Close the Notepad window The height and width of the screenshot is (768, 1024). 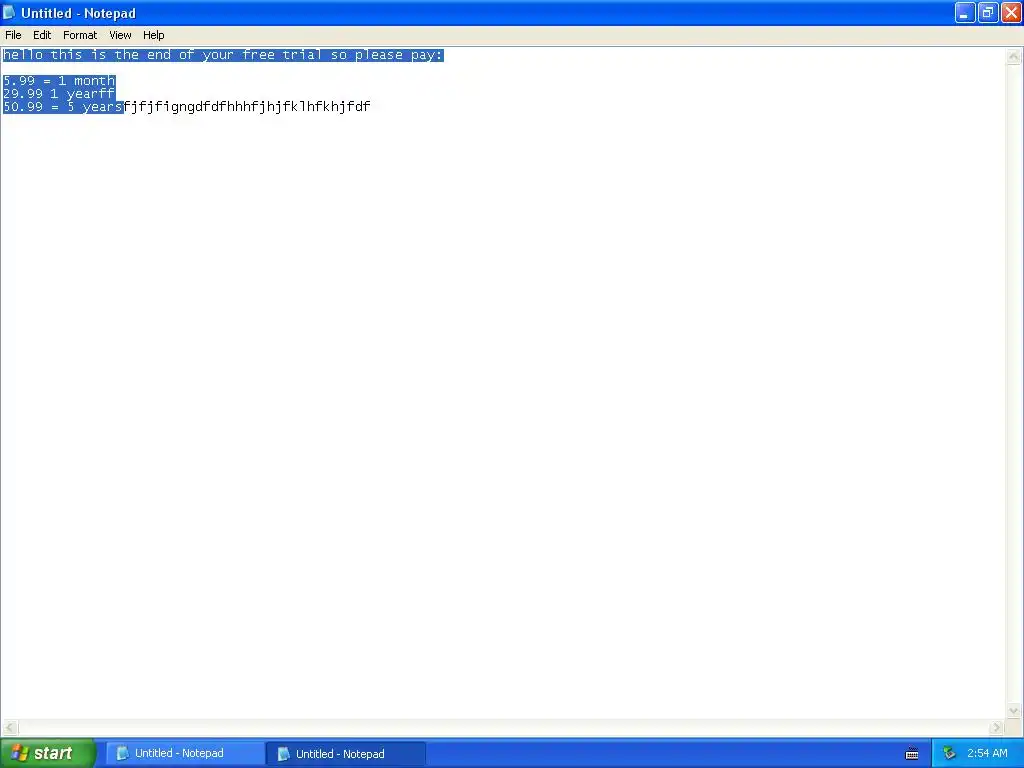[1011, 12]
